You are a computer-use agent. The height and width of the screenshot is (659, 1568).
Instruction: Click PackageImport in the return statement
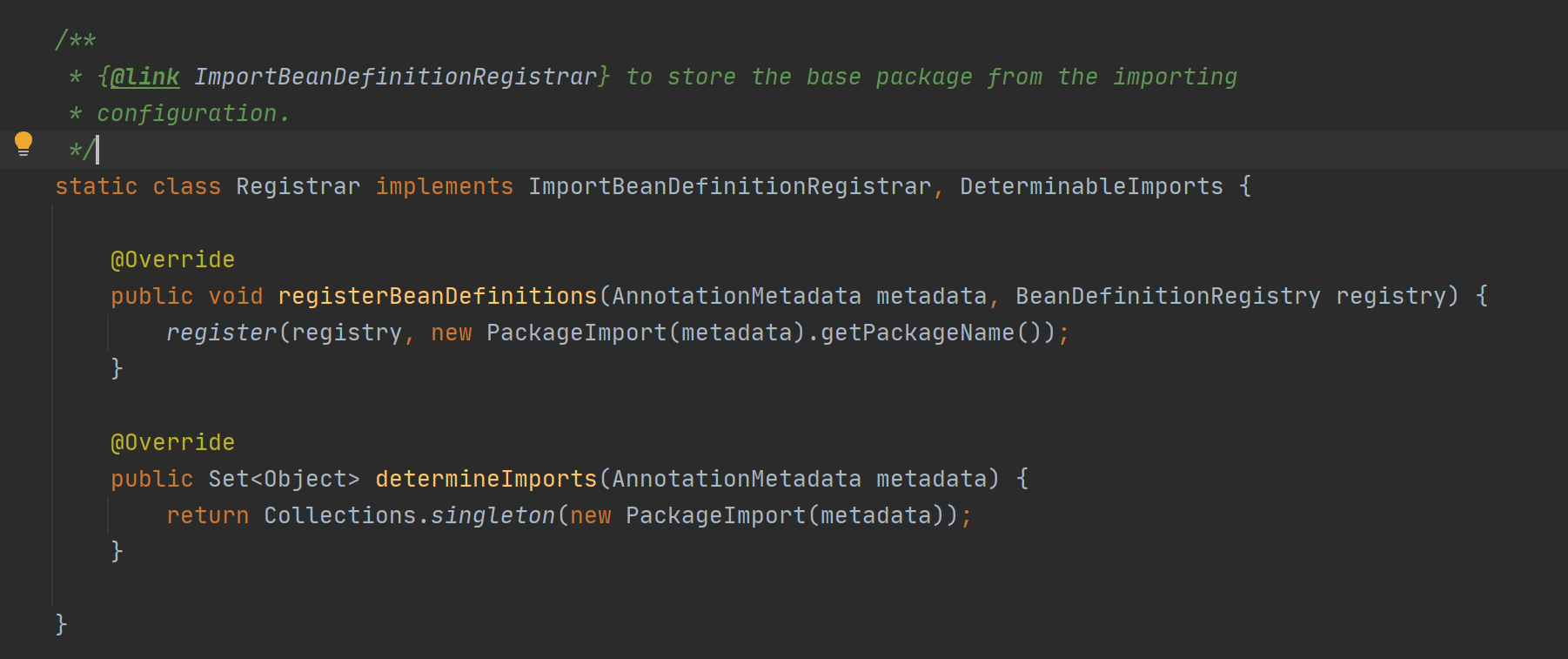pyautogui.click(x=715, y=515)
